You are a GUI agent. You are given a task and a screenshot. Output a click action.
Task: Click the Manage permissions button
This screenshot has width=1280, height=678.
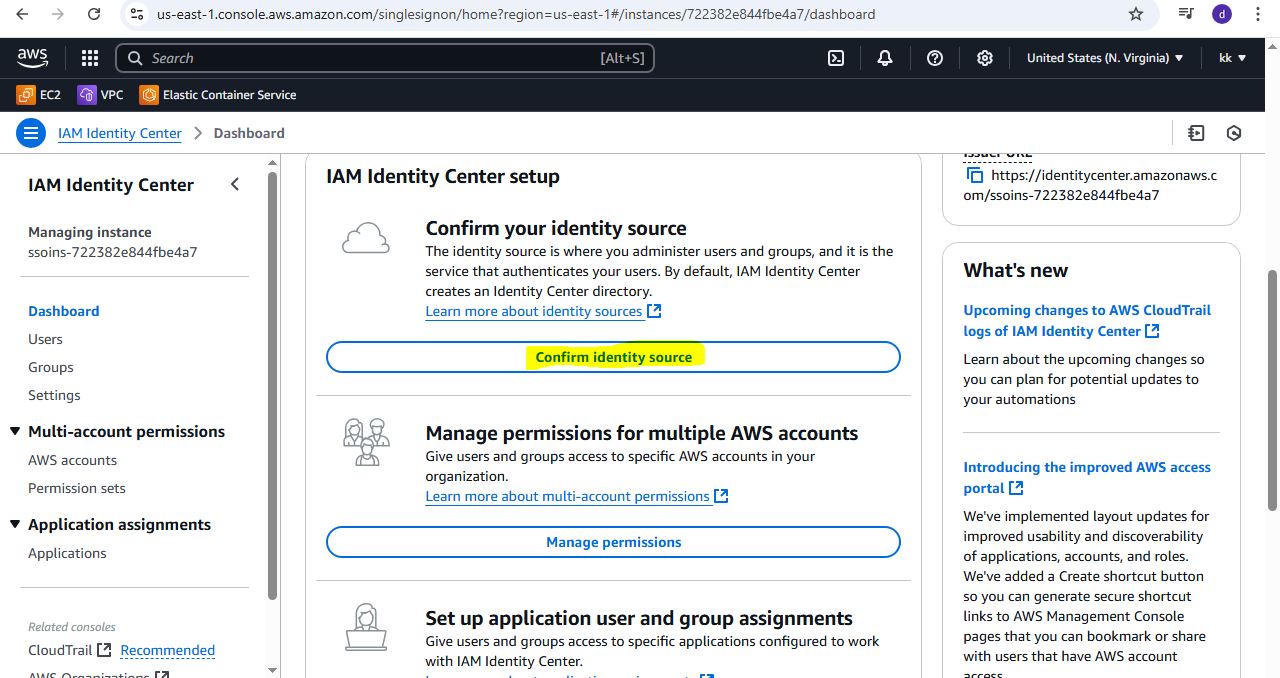[613, 542]
